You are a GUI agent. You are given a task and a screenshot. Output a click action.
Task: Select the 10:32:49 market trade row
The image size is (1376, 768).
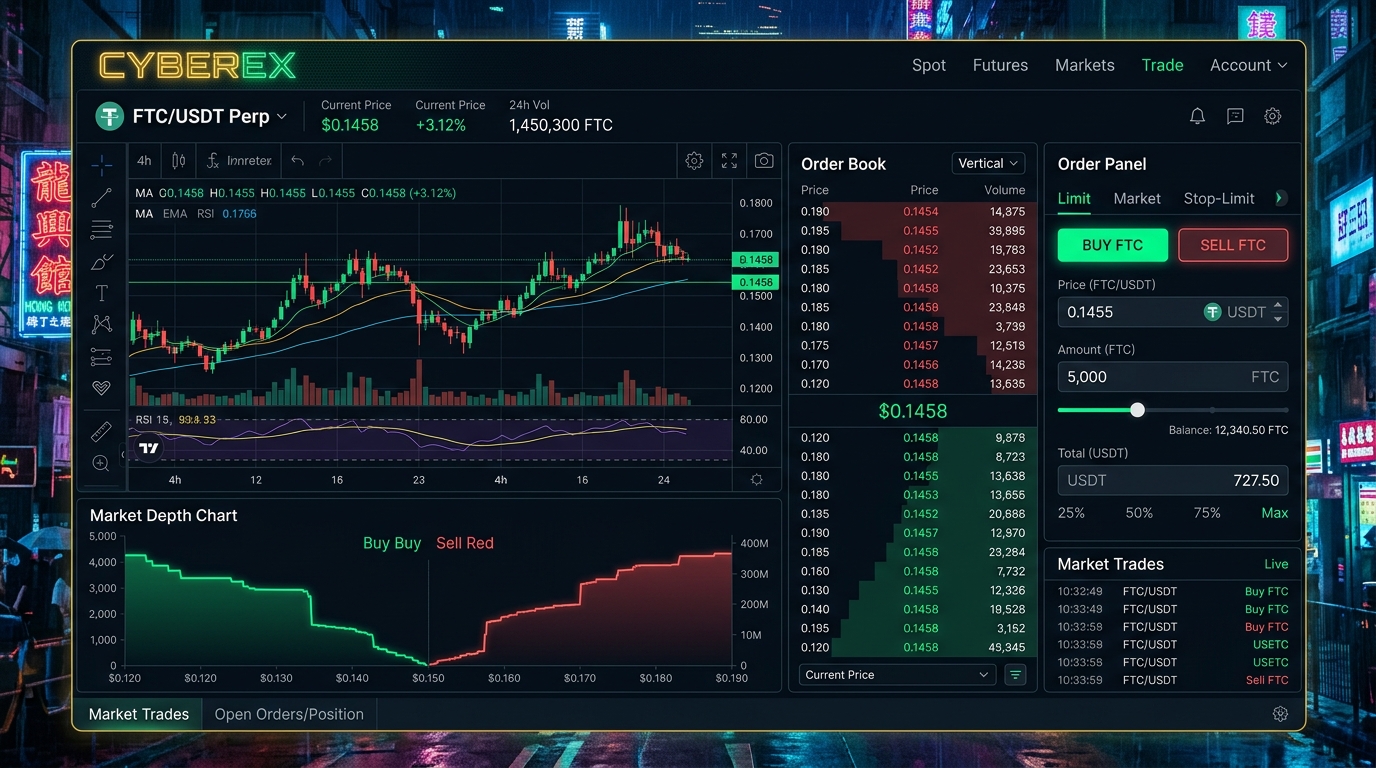(x=1173, y=591)
